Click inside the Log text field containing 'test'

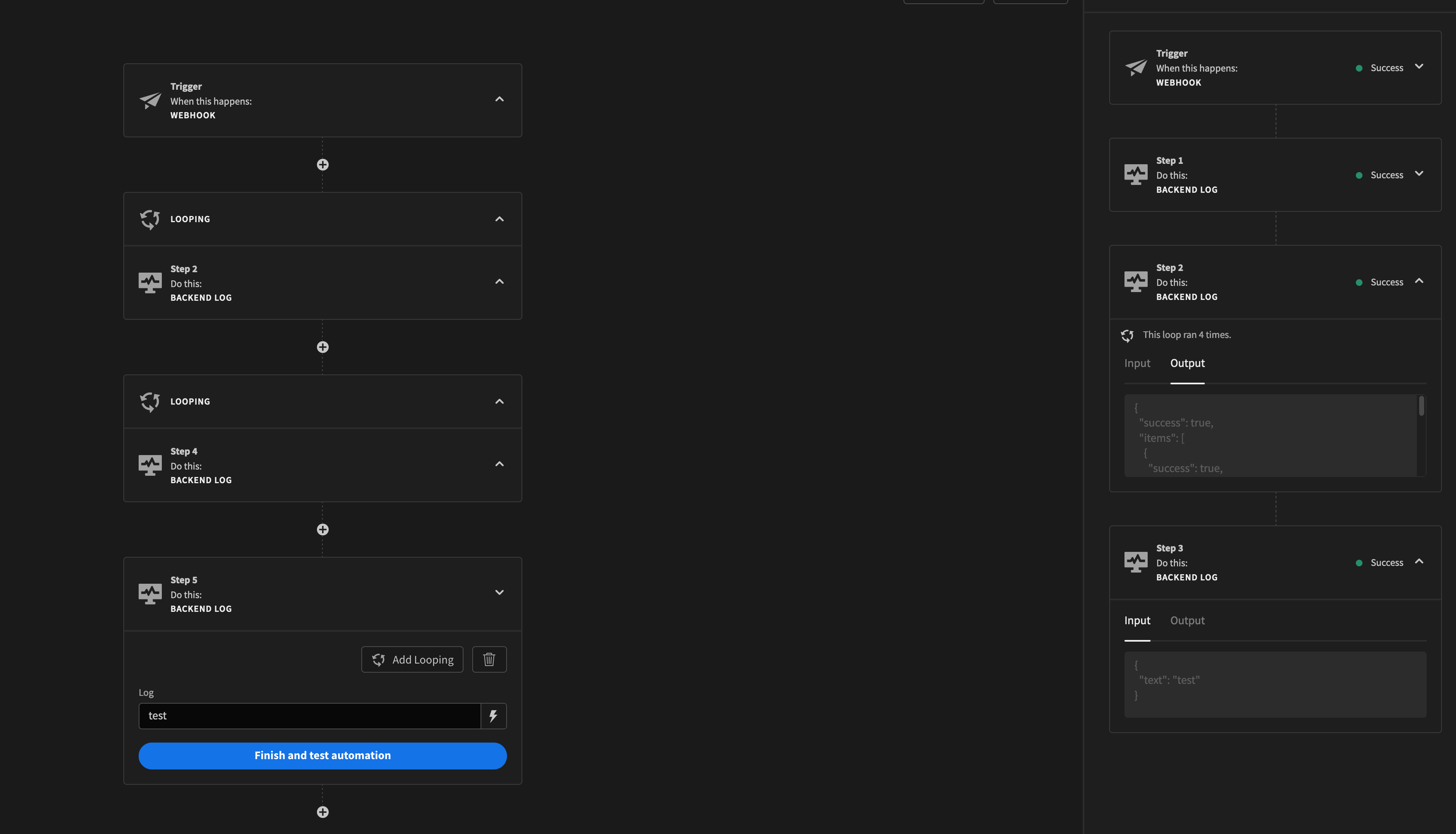pos(310,715)
